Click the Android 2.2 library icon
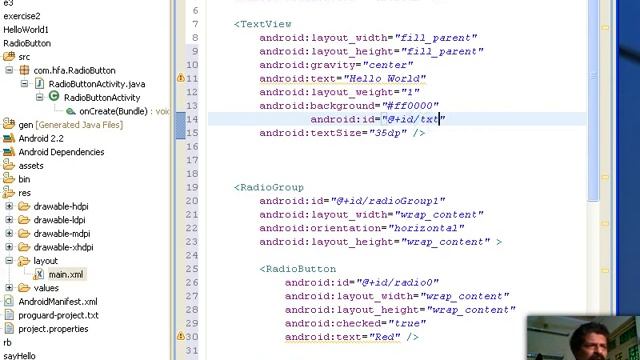Viewport: 640px width, 360px height. tap(9, 138)
